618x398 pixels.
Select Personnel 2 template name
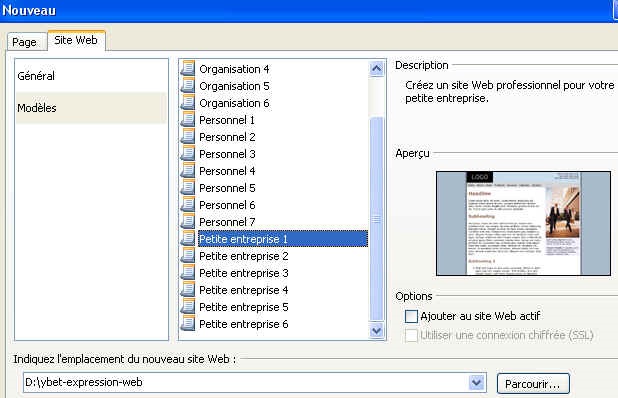[x=227, y=137]
